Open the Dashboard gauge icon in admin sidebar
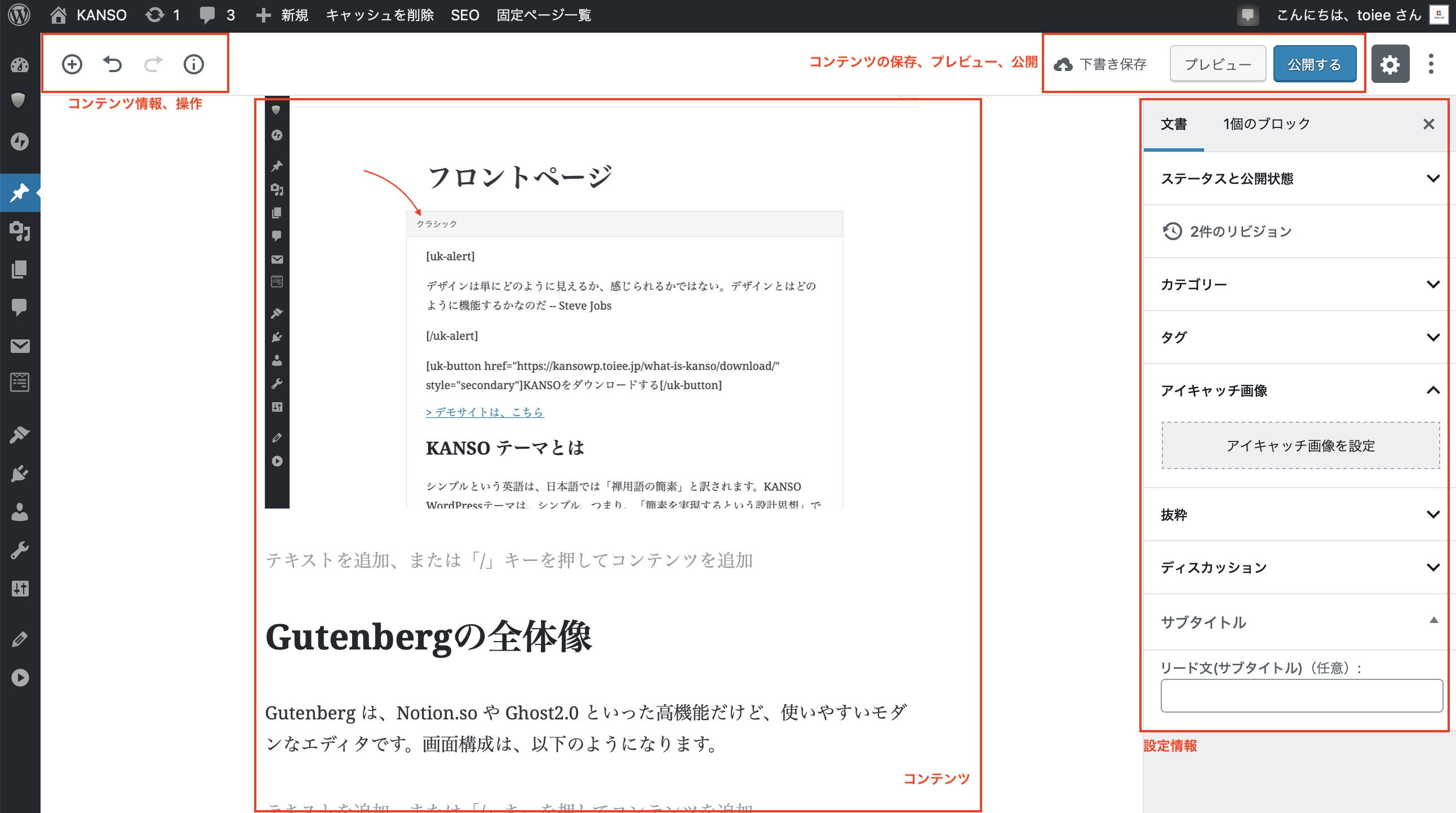This screenshot has width=1456, height=813. click(x=20, y=65)
